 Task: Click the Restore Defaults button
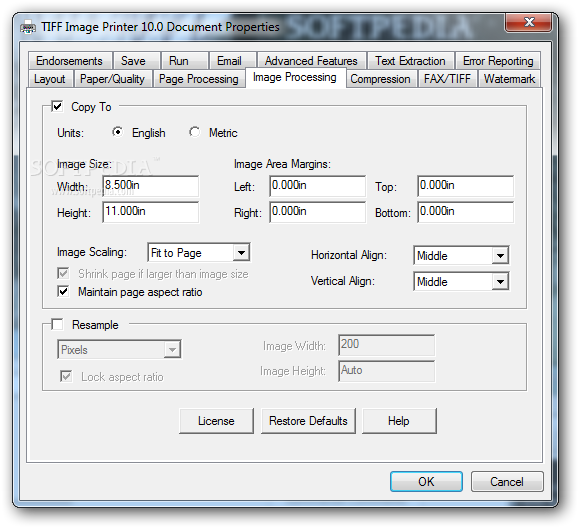click(x=308, y=421)
